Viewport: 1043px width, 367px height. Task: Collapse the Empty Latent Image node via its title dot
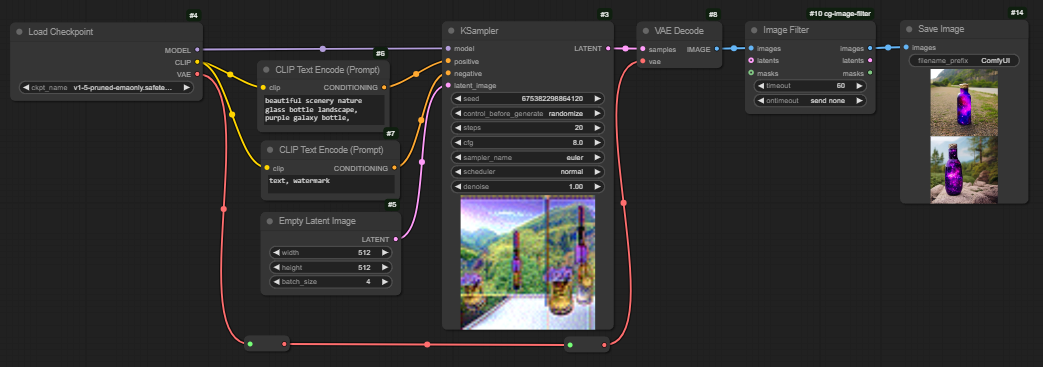tap(269, 221)
